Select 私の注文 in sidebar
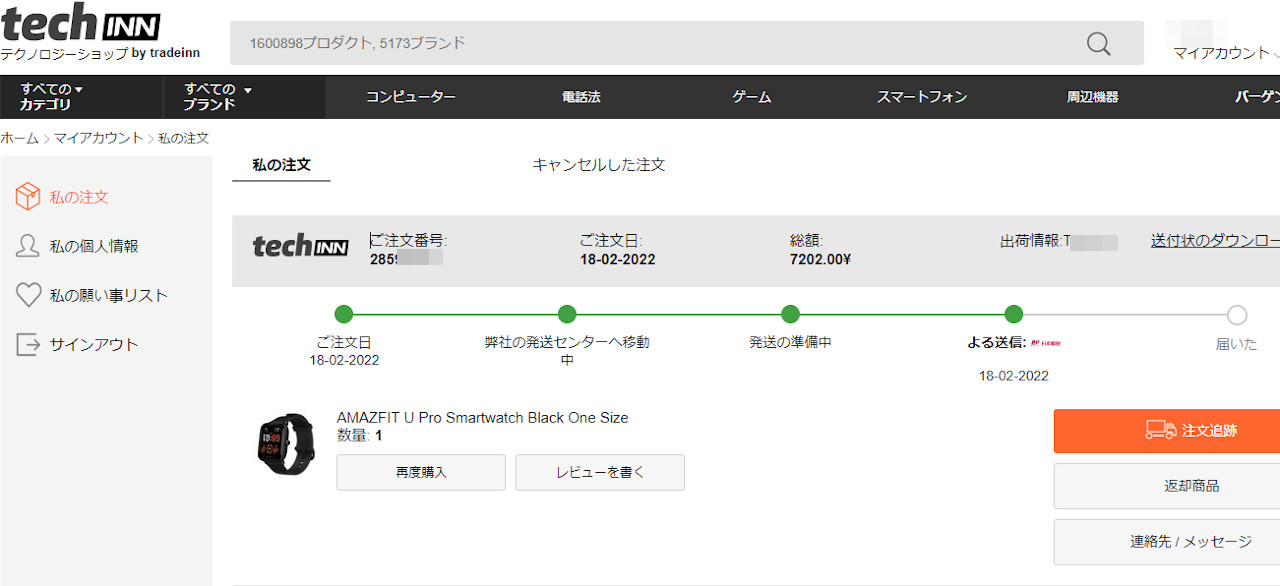This screenshot has width=1280, height=586. point(79,197)
